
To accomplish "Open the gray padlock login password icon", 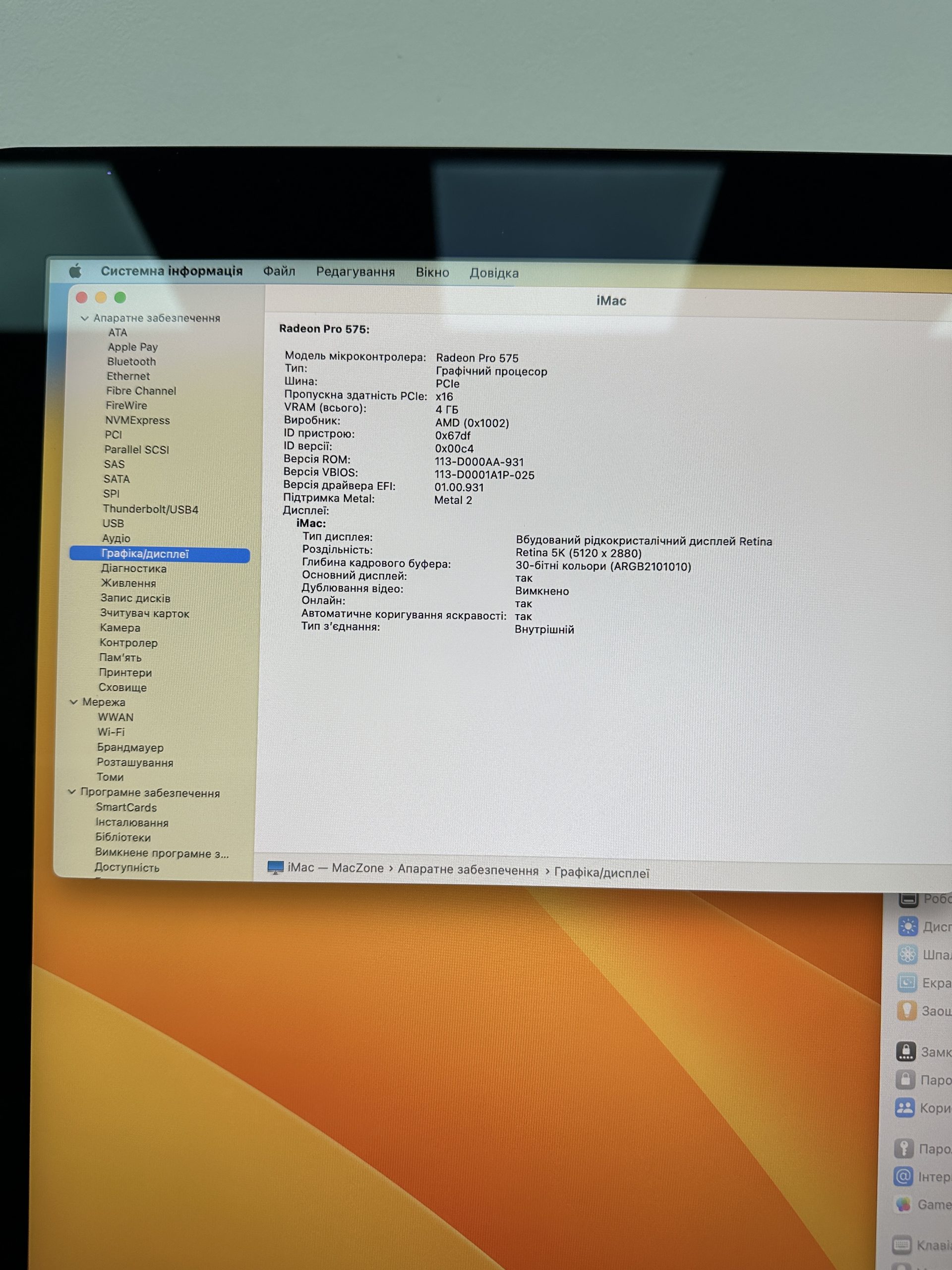I will tap(905, 1079).
